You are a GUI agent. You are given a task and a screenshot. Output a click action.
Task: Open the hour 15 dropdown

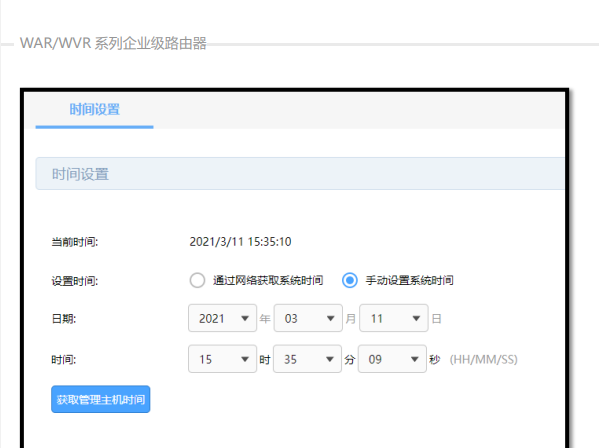pyautogui.click(x=222, y=359)
